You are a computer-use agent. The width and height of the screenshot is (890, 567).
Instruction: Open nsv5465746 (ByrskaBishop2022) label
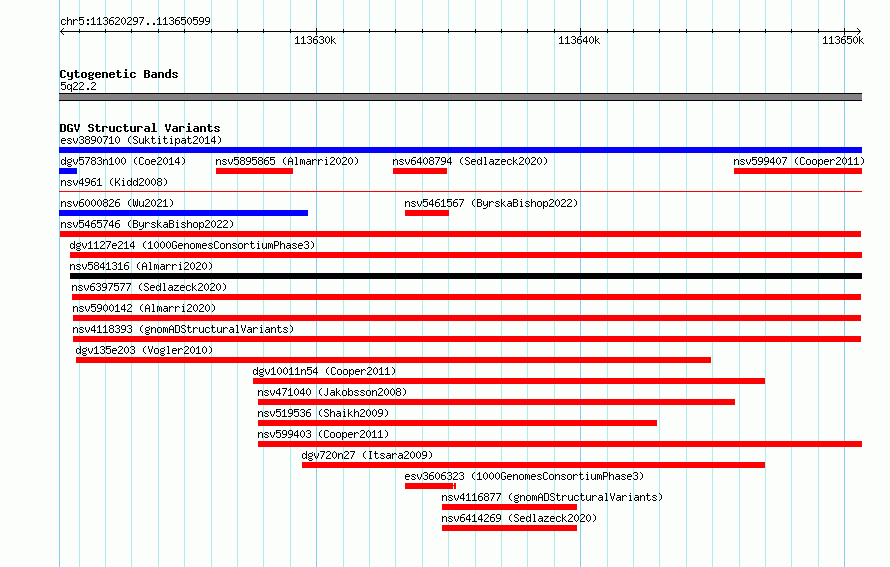click(147, 224)
